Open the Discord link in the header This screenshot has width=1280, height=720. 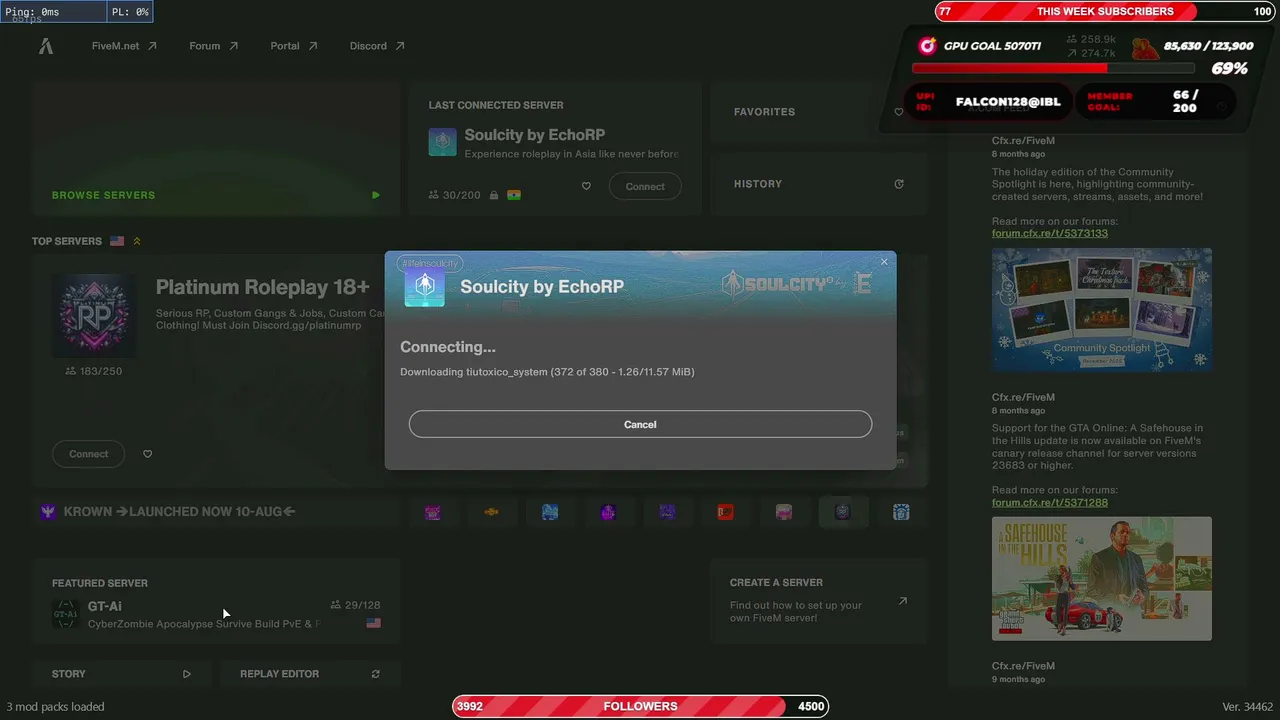click(x=377, y=46)
